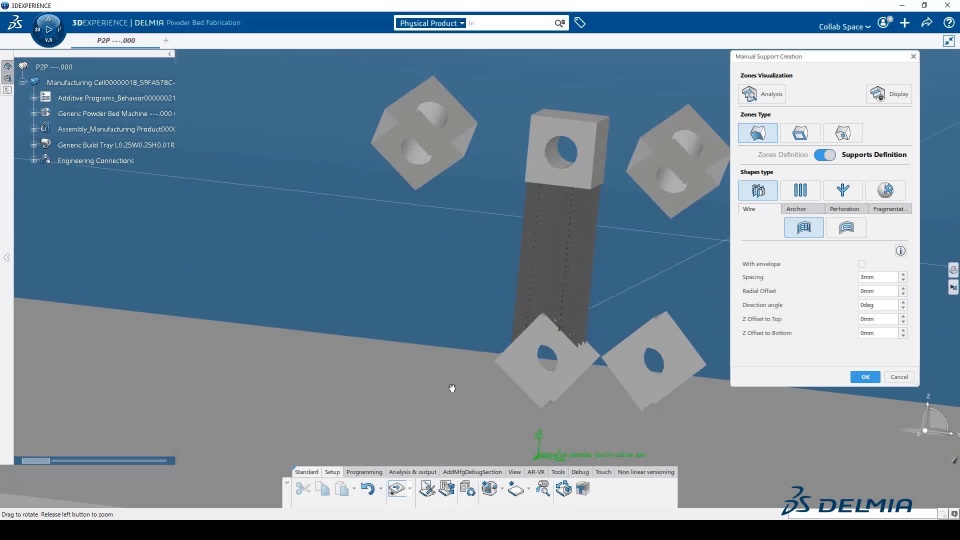The height and width of the screenshot is (540, 960).
Task: Select the Anchor shape type icon
Action: tap(800, 190)
